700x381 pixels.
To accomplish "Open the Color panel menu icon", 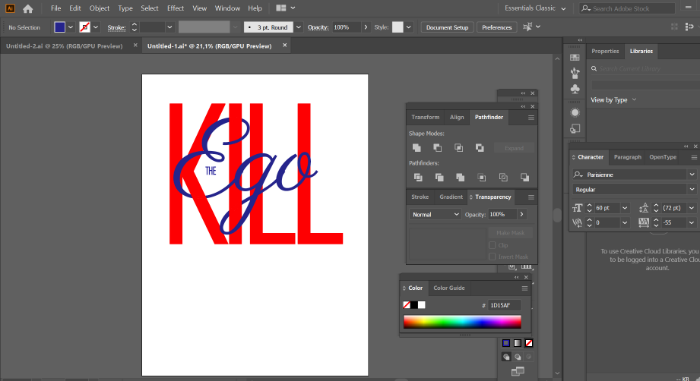I will coord(525,289).
